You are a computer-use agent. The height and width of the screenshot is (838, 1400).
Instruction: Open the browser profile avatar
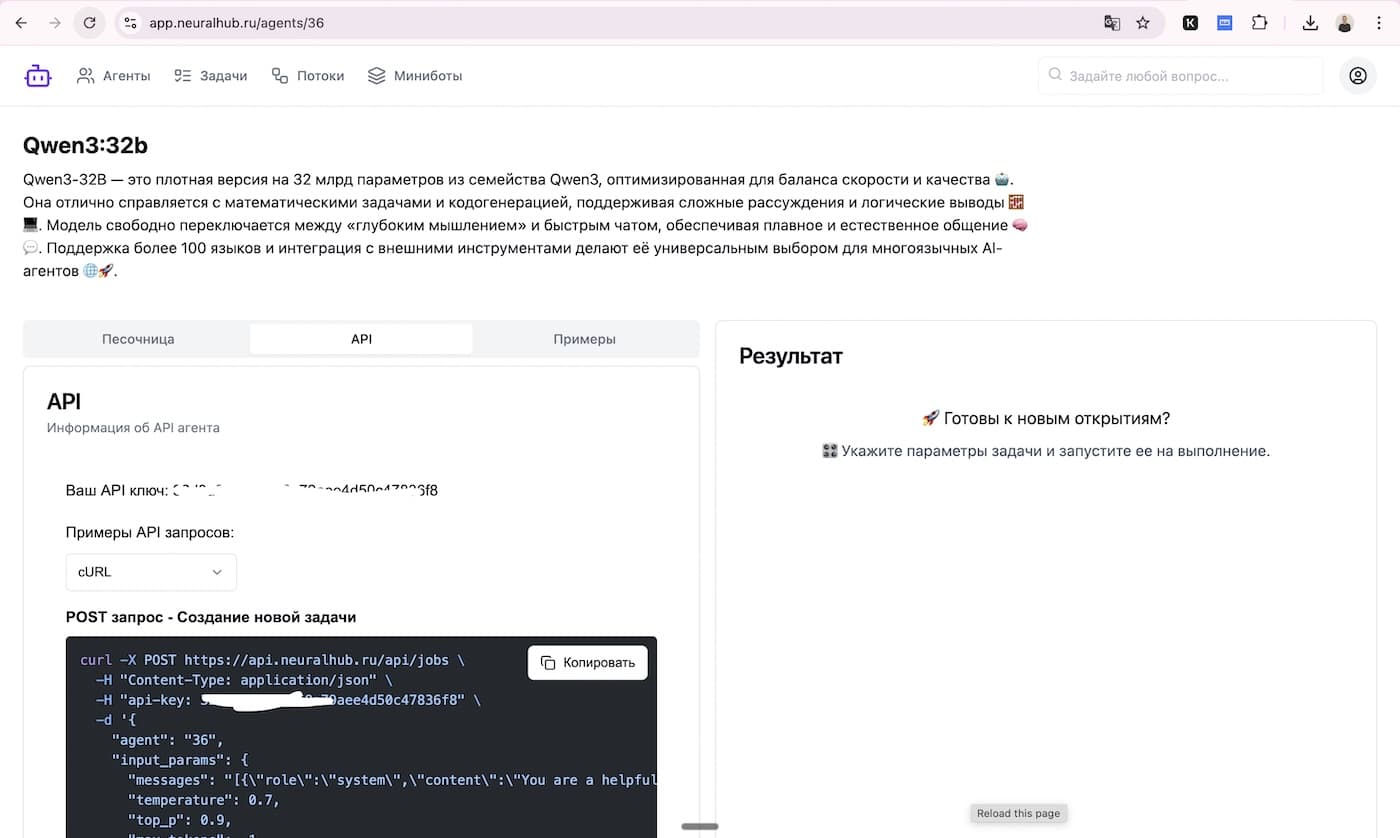click(x=1345, y=23)
